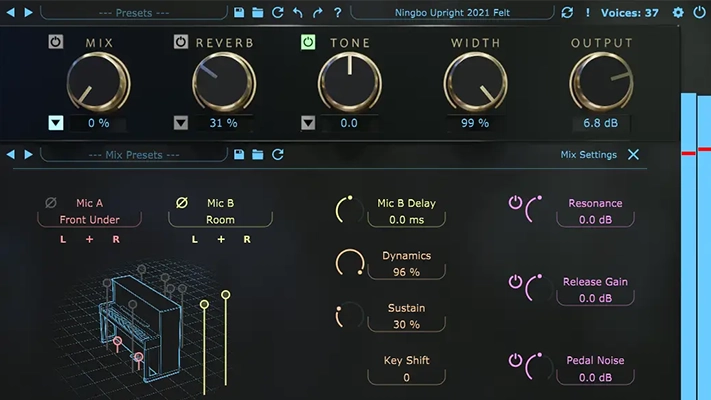
Task: Expand the Mix dropdown arrow below knob
Action: coord(55,123)
